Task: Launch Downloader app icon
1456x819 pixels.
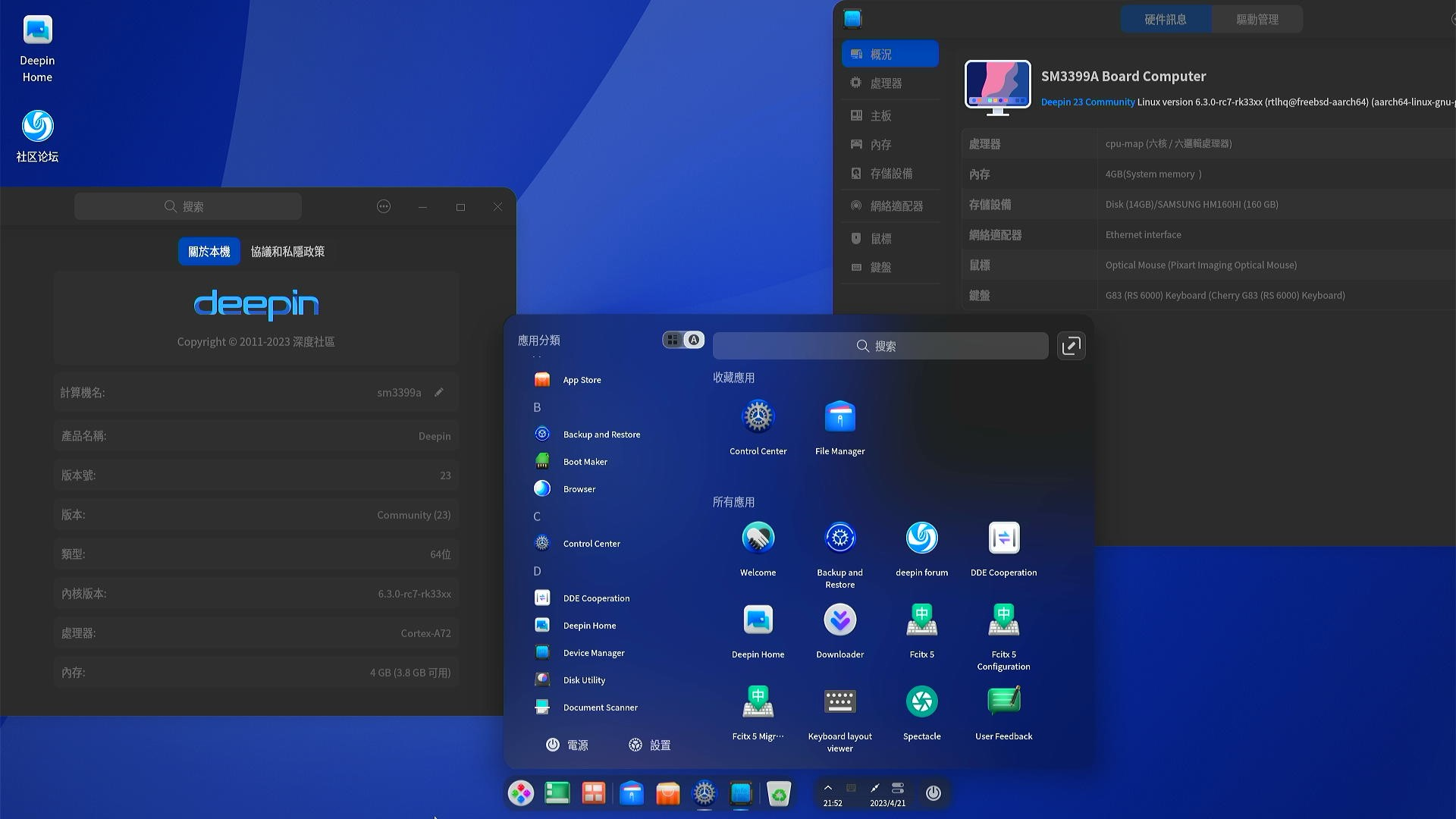Action: 839,621
